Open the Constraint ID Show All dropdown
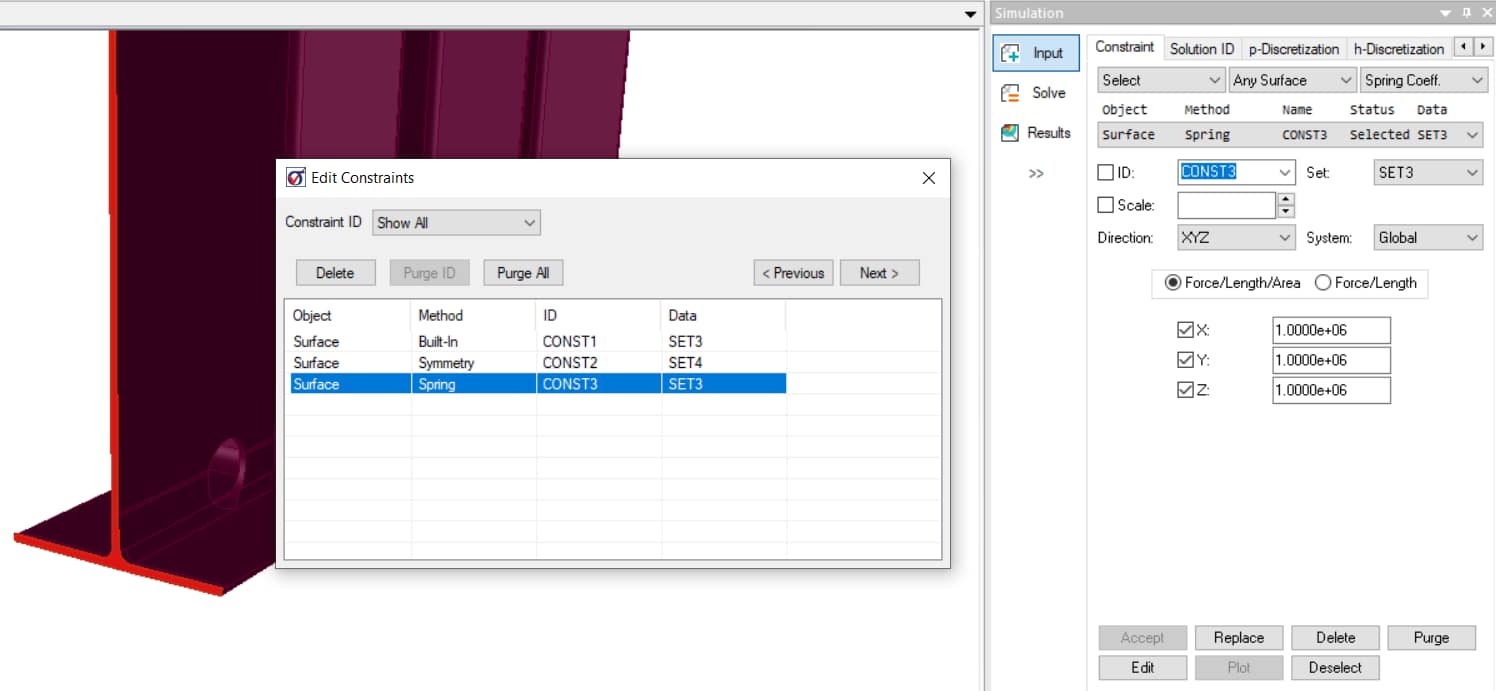This screenshot has height=691, width=1496. (x=456, y=223)
